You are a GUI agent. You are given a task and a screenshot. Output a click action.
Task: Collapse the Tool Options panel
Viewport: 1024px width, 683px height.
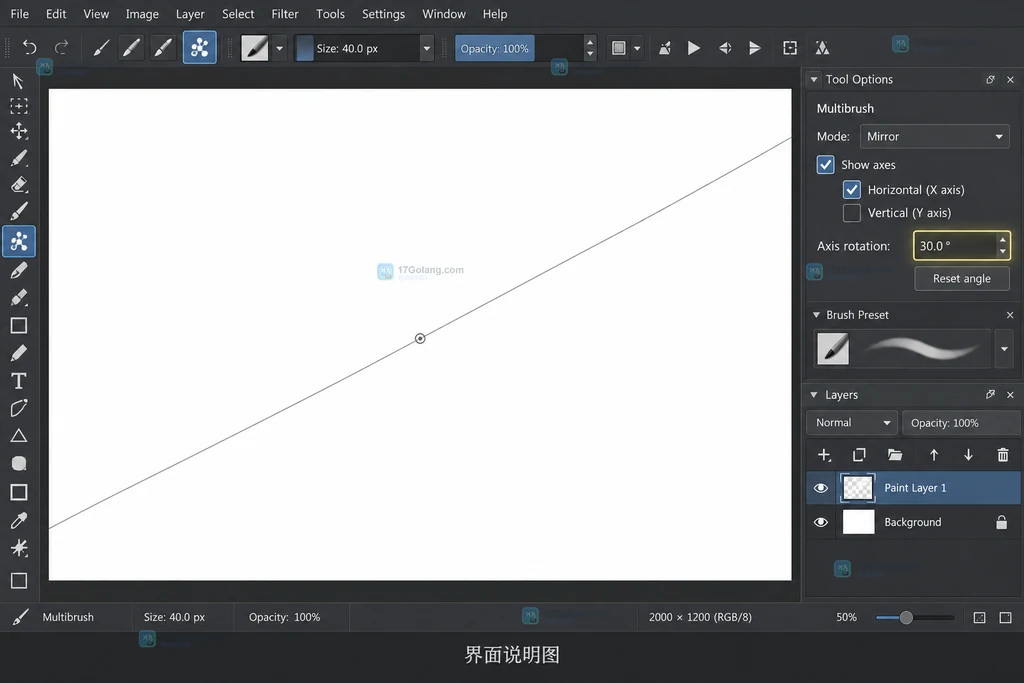[x=814, y=79]
